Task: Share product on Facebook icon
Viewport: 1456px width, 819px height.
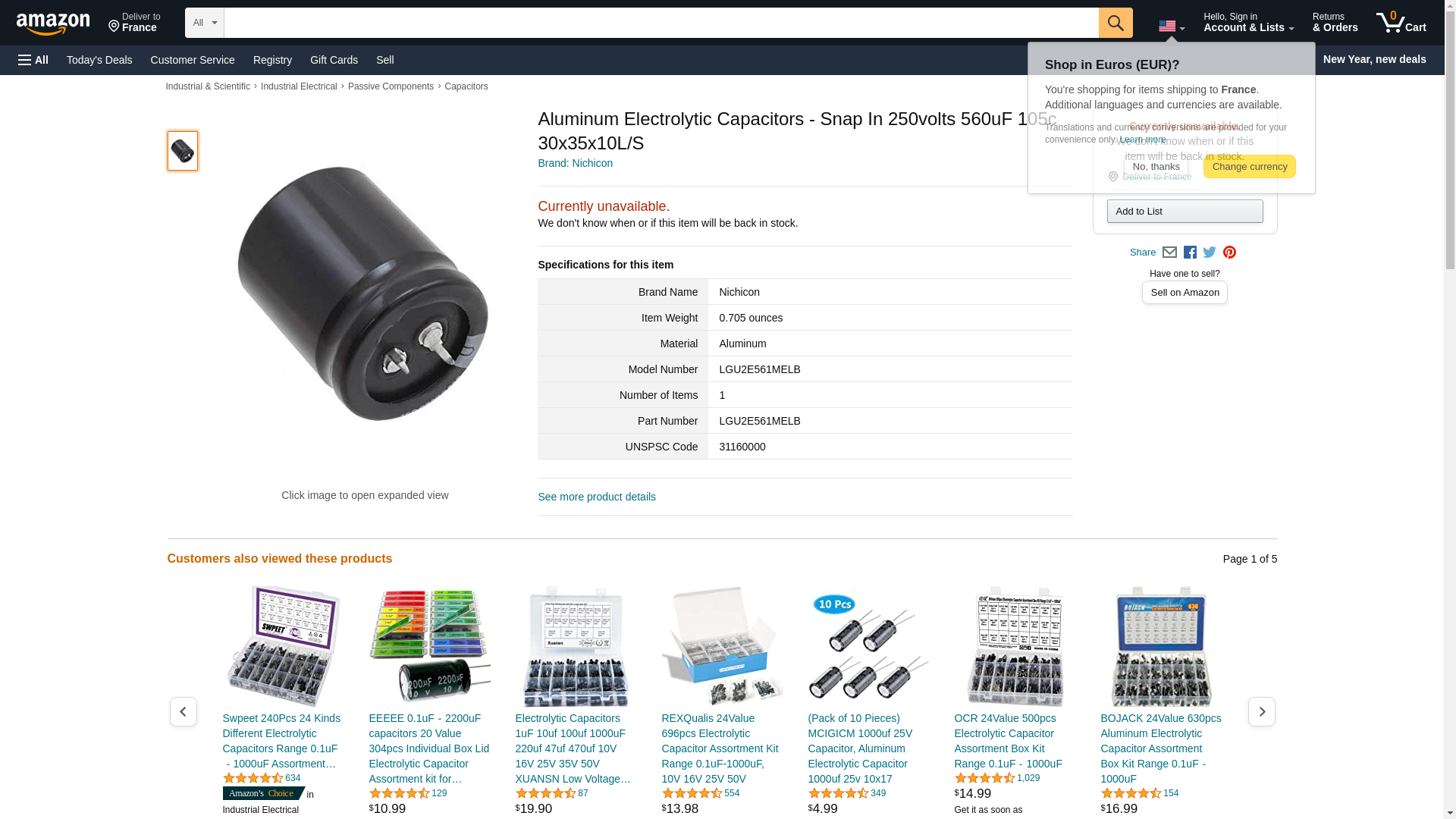Action: point(1190,253)
